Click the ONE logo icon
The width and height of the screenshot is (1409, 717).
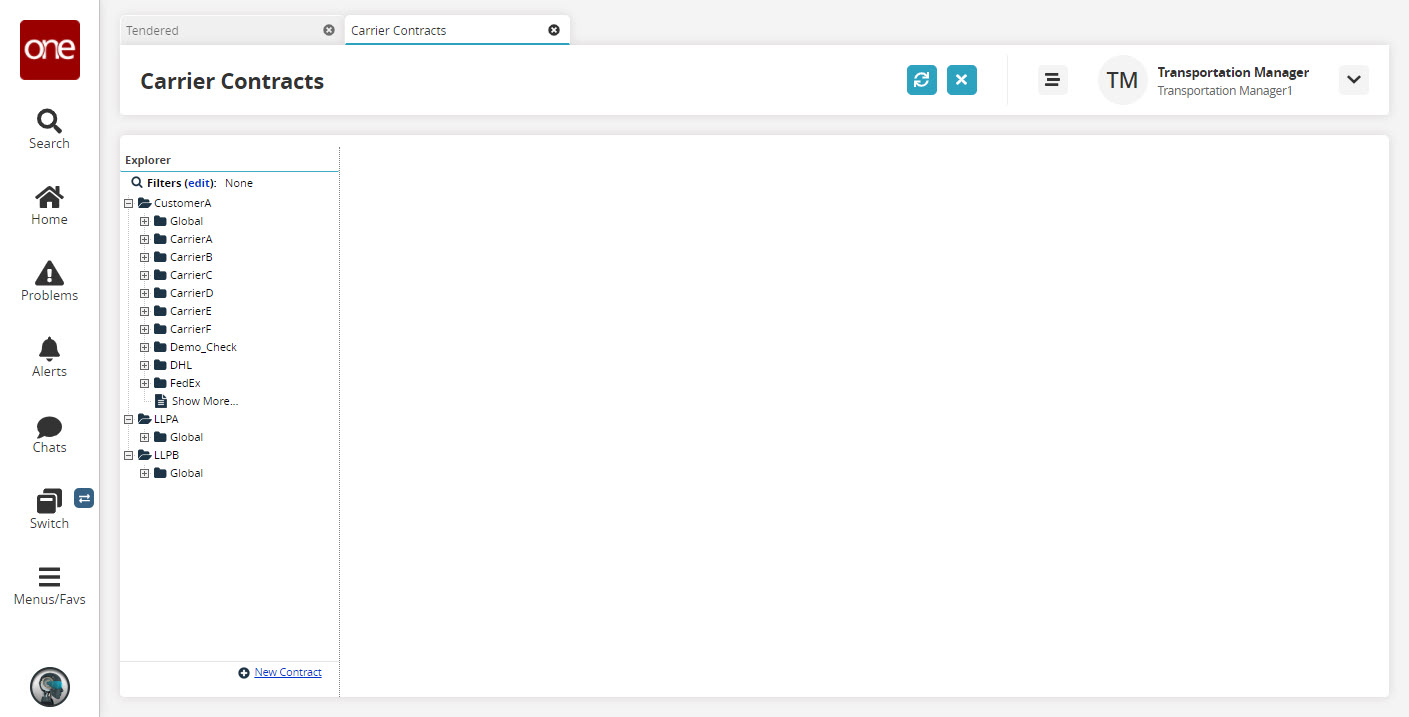tap(50, 50)
